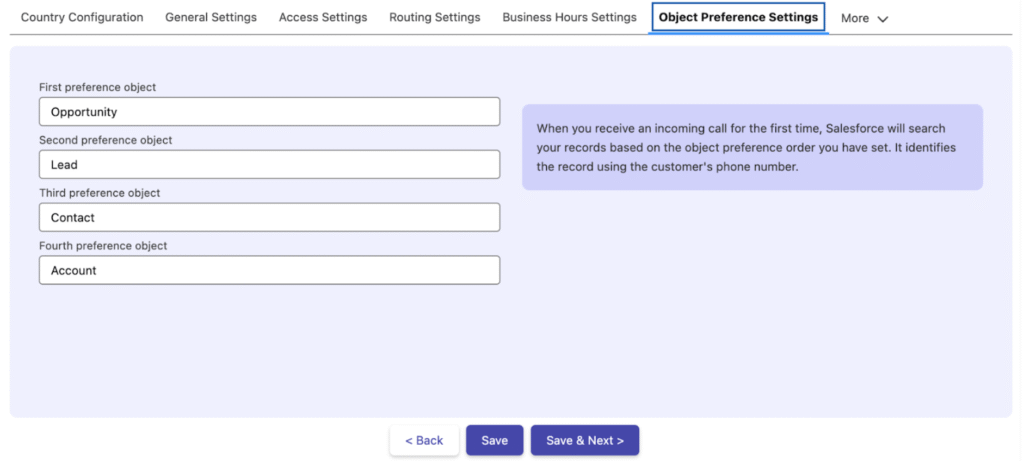Open second preference field showing Lead
The image size is (1024, 461).
point(269,165)
